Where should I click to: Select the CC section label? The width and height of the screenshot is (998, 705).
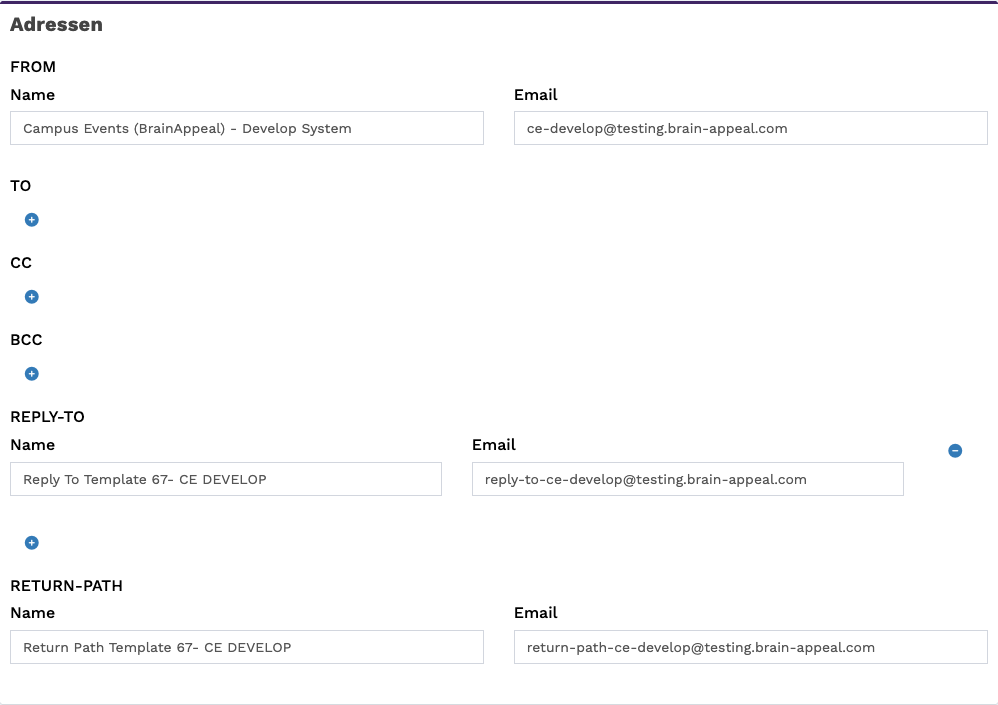point(21,263)
